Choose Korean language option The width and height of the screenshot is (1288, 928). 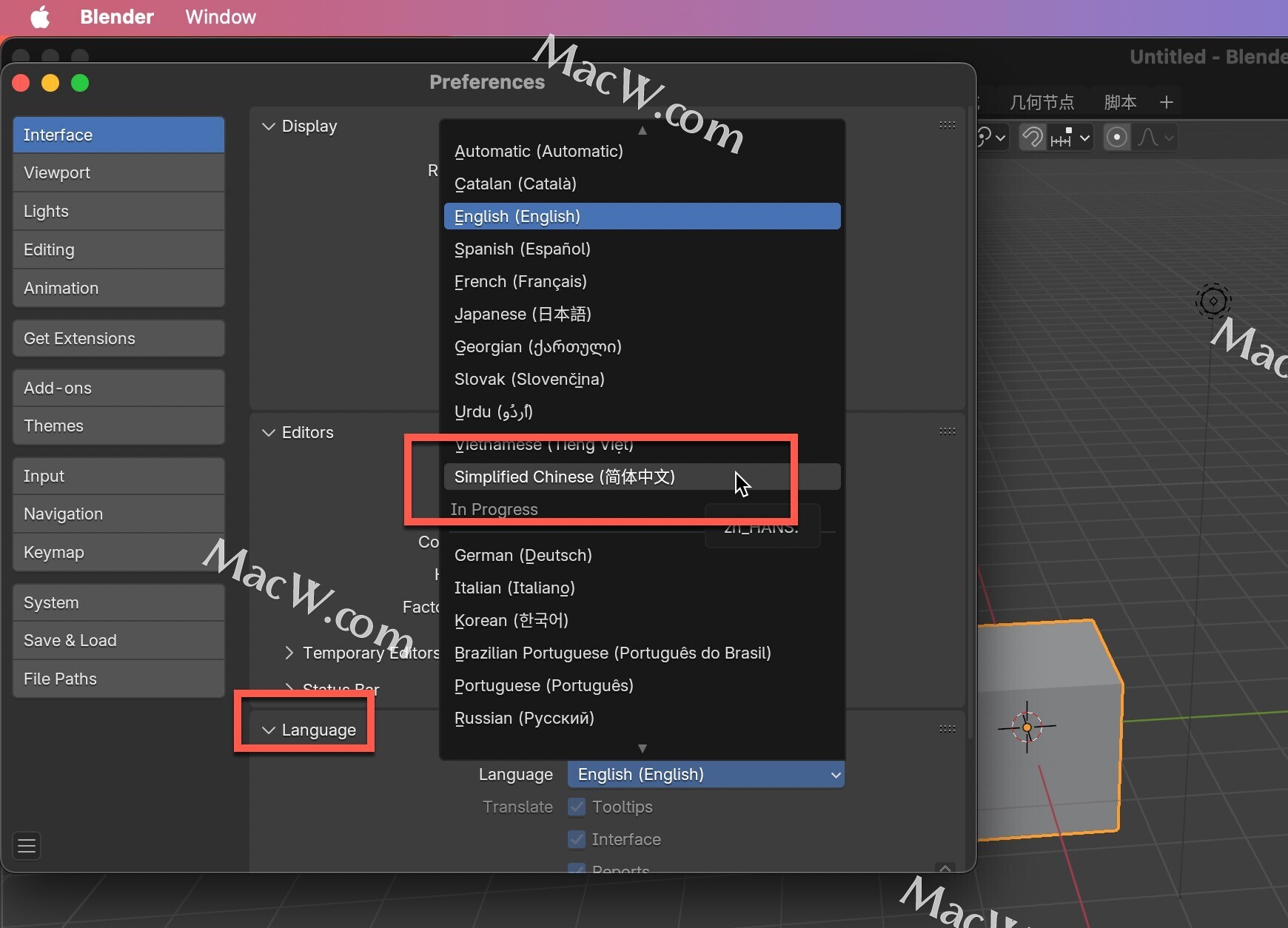coord(643,620)
